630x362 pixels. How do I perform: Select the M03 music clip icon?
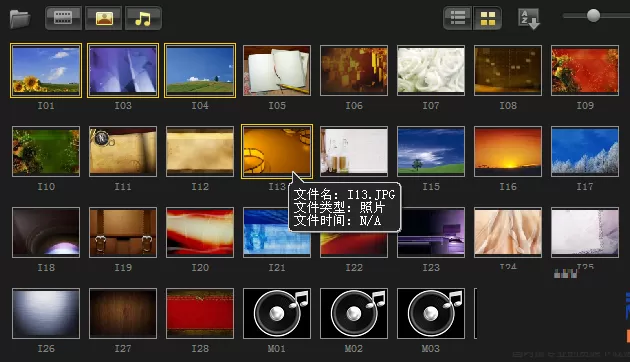pos(431,313)
